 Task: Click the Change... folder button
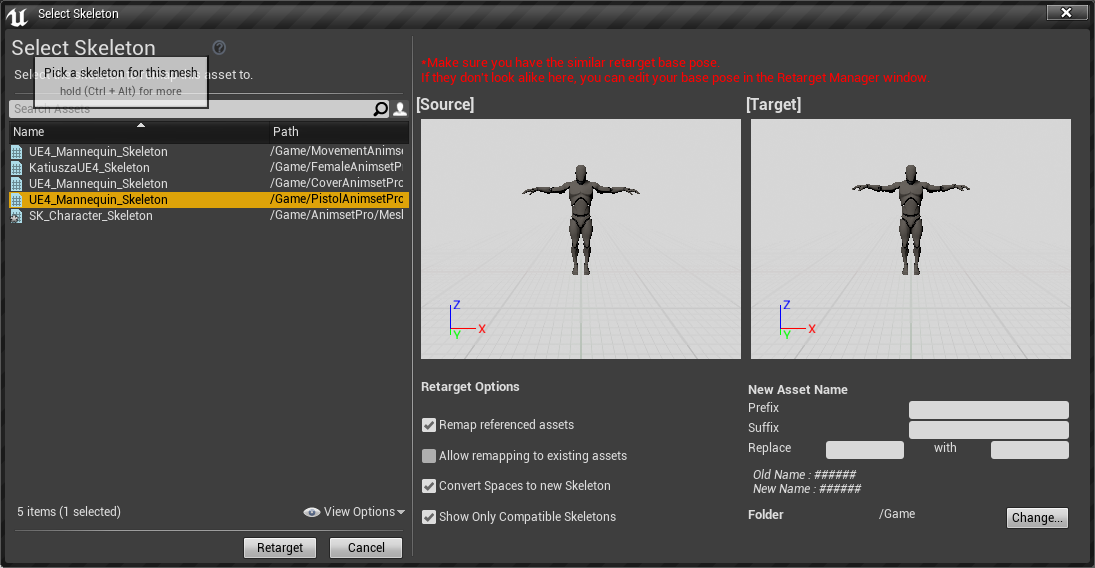[x=1037, y=518]
